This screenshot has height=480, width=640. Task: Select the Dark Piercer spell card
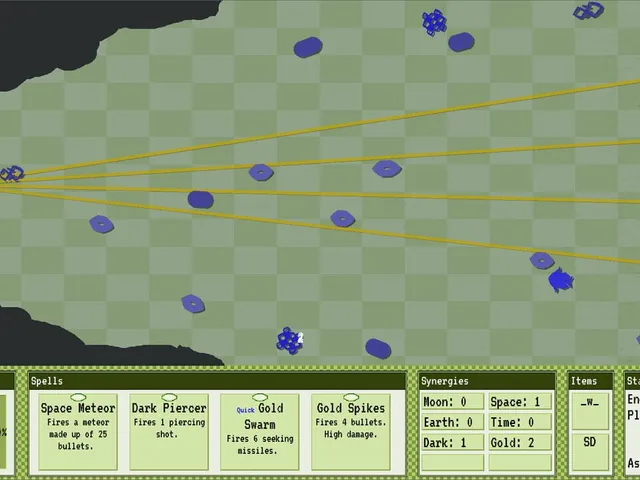(169, 432)
